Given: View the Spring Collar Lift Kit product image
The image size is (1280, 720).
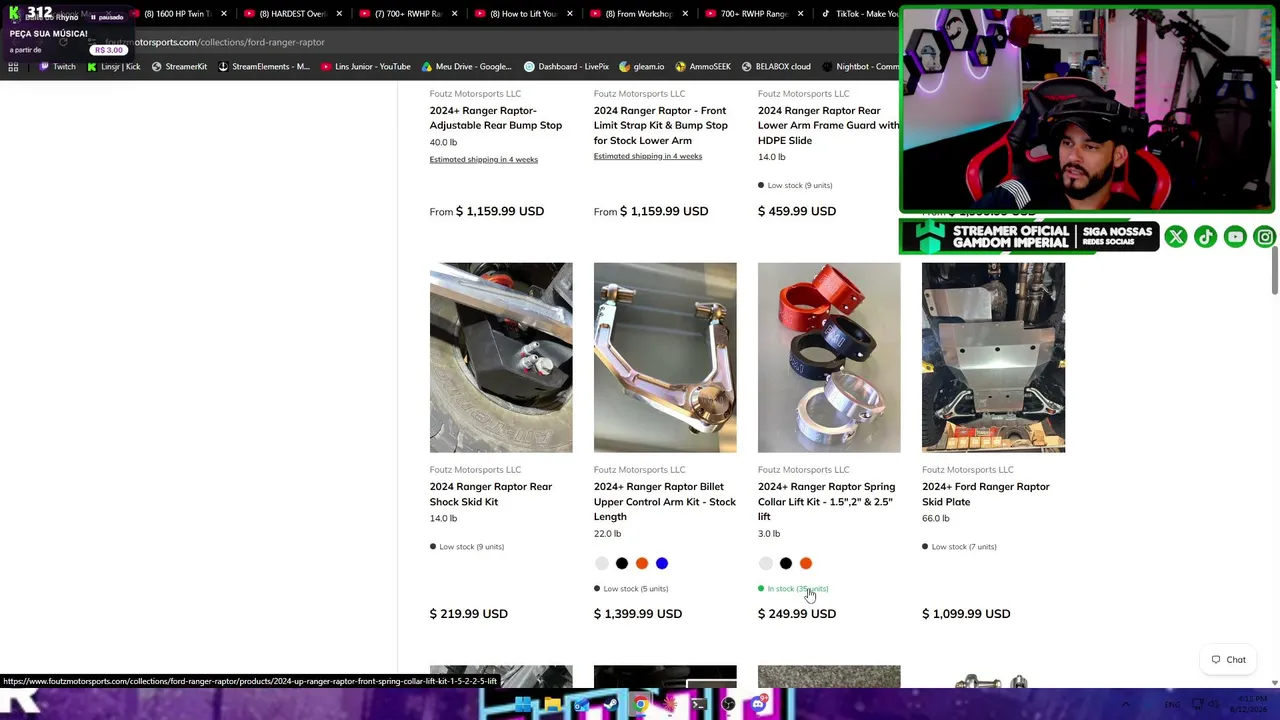Looking at the screenshot, I should [829, 358].
